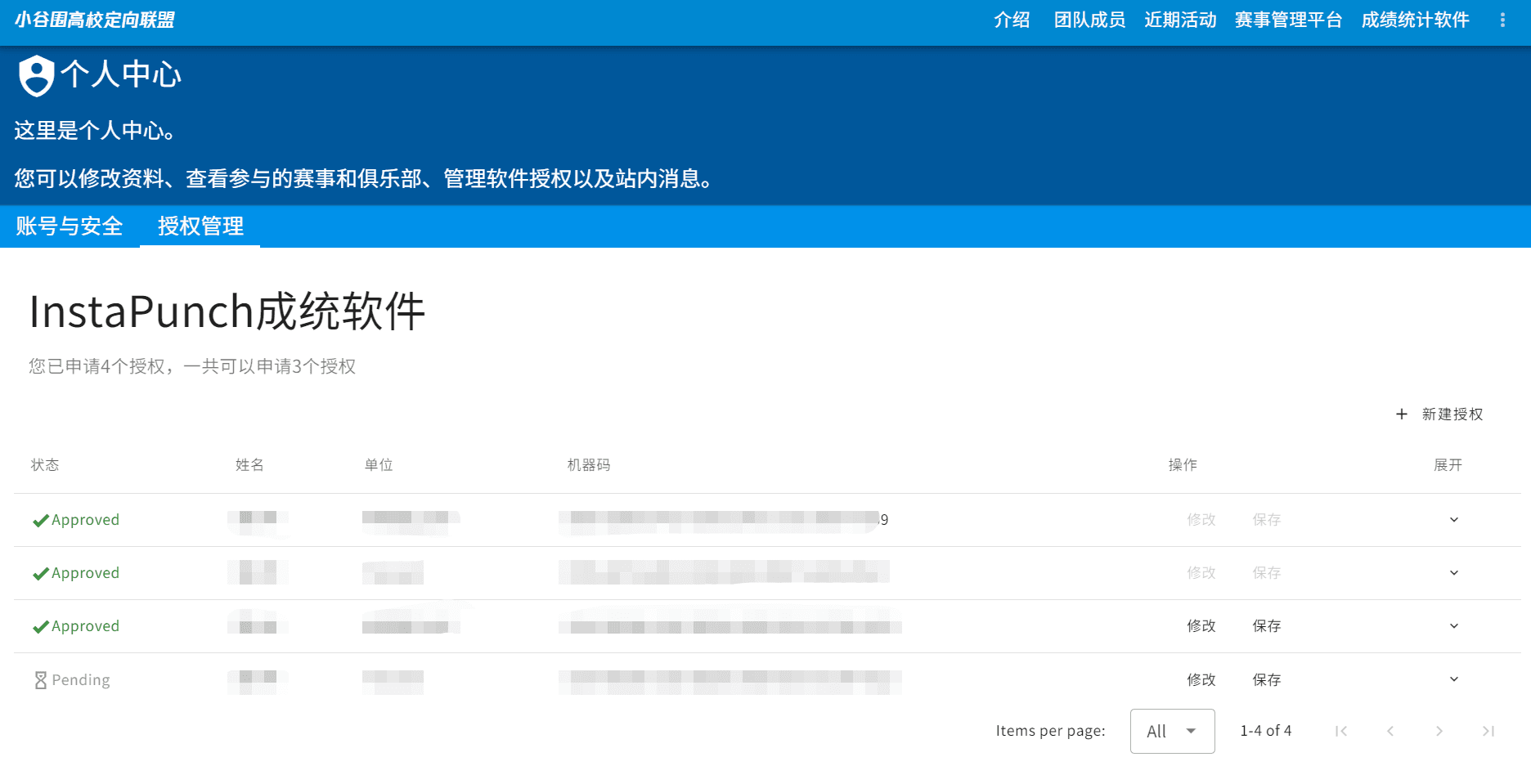
Task: Open the three-dot overflow menu in header
Action: click(1502, 20)
